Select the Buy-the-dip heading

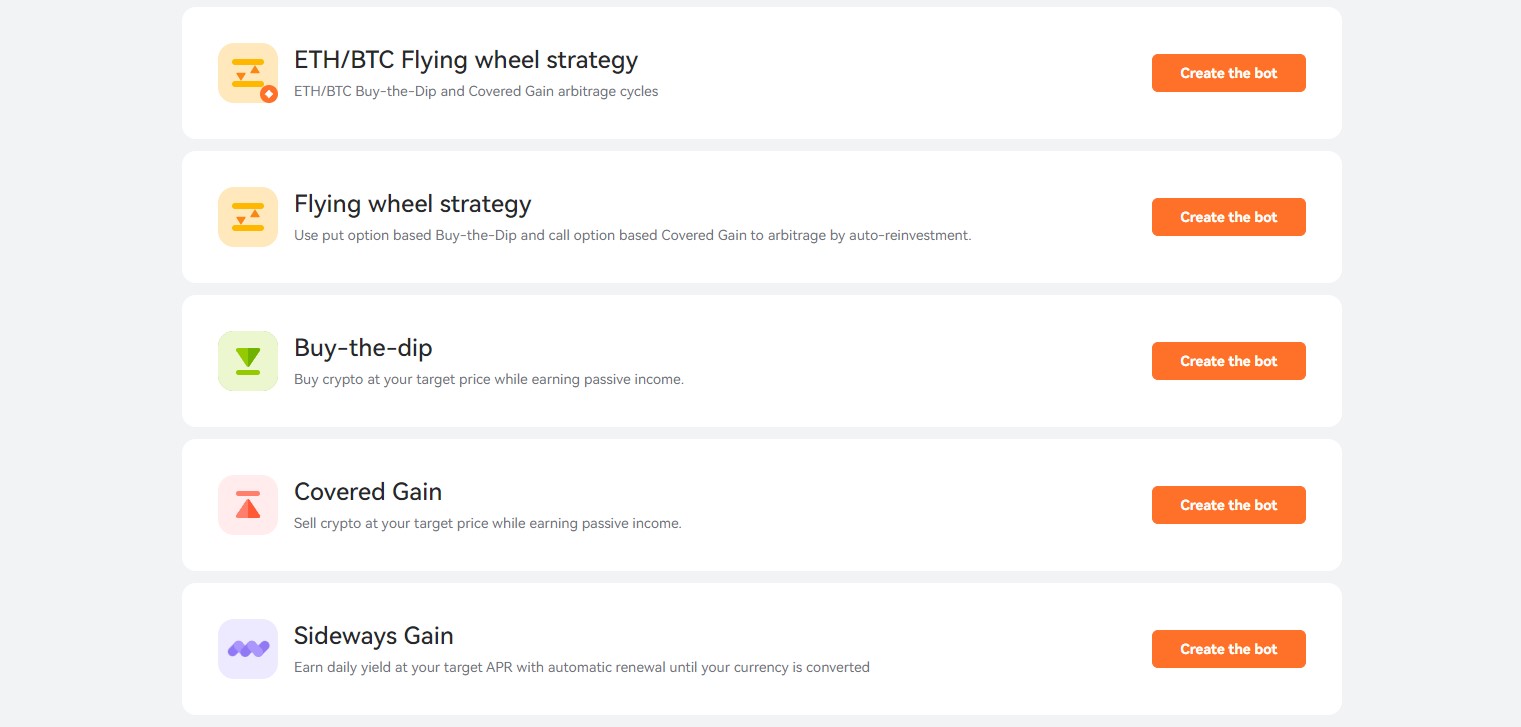click(x=363, y=348)
